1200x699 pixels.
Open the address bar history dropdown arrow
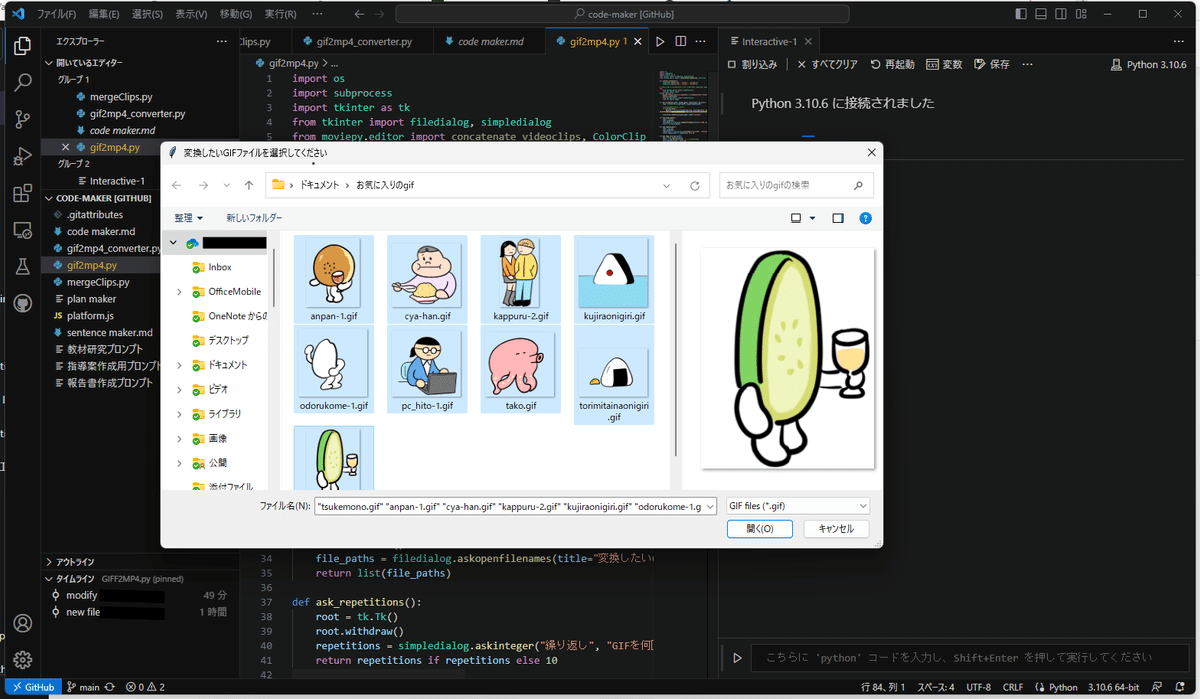tap(667, 185)
